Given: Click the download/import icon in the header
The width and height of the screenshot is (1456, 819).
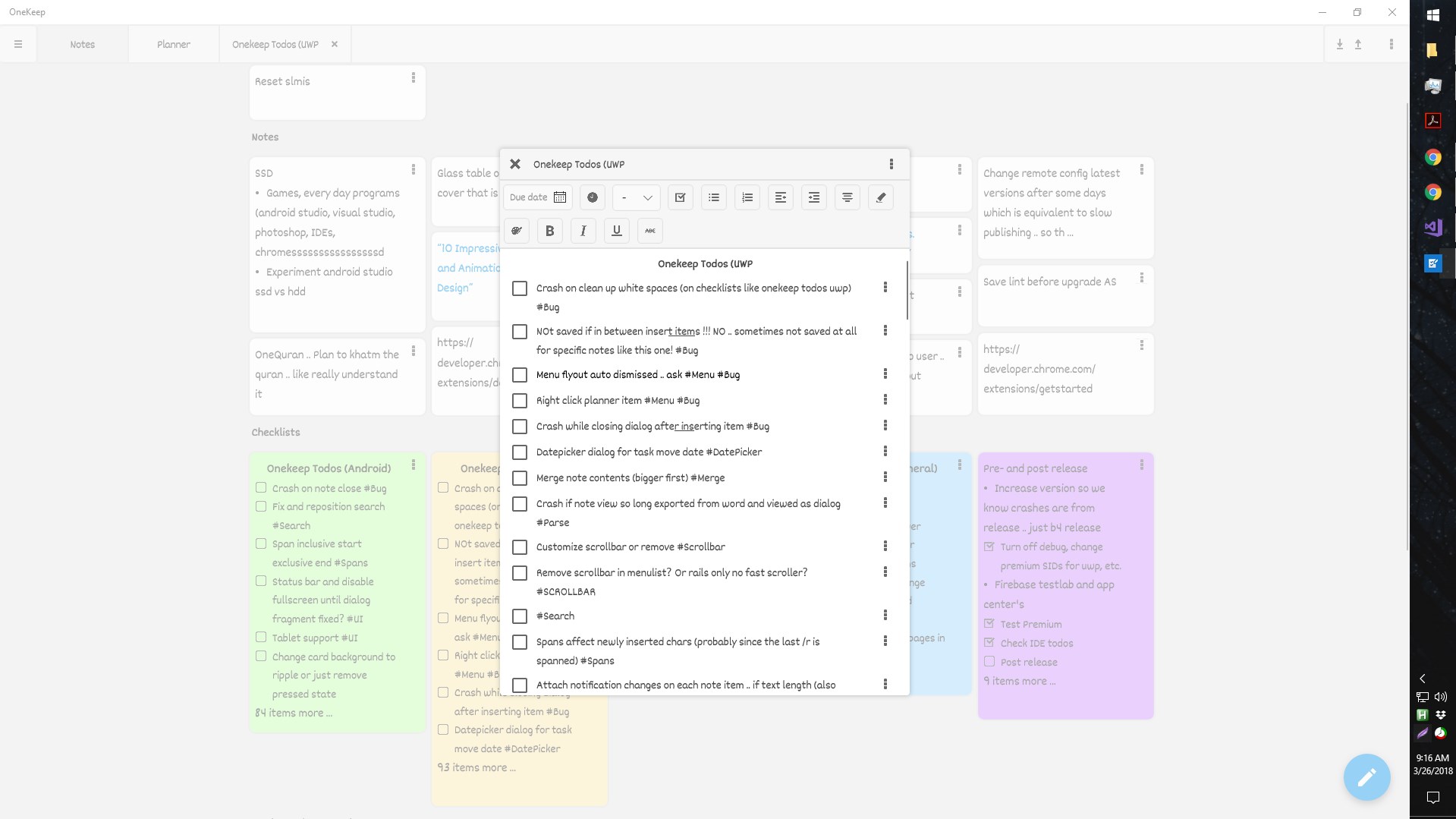Looking at the screenshot, I should pyautogui.click(x=1340, y=44).
